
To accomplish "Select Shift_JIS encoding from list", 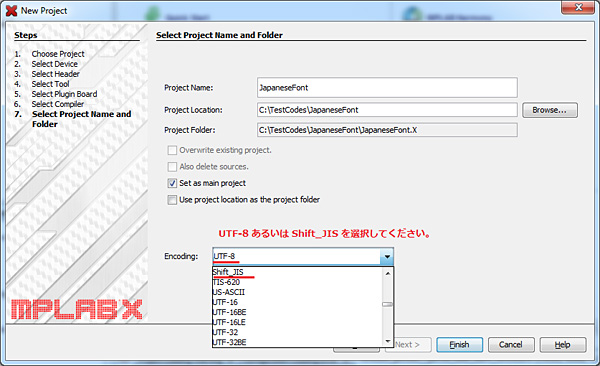I will point(297,272).
